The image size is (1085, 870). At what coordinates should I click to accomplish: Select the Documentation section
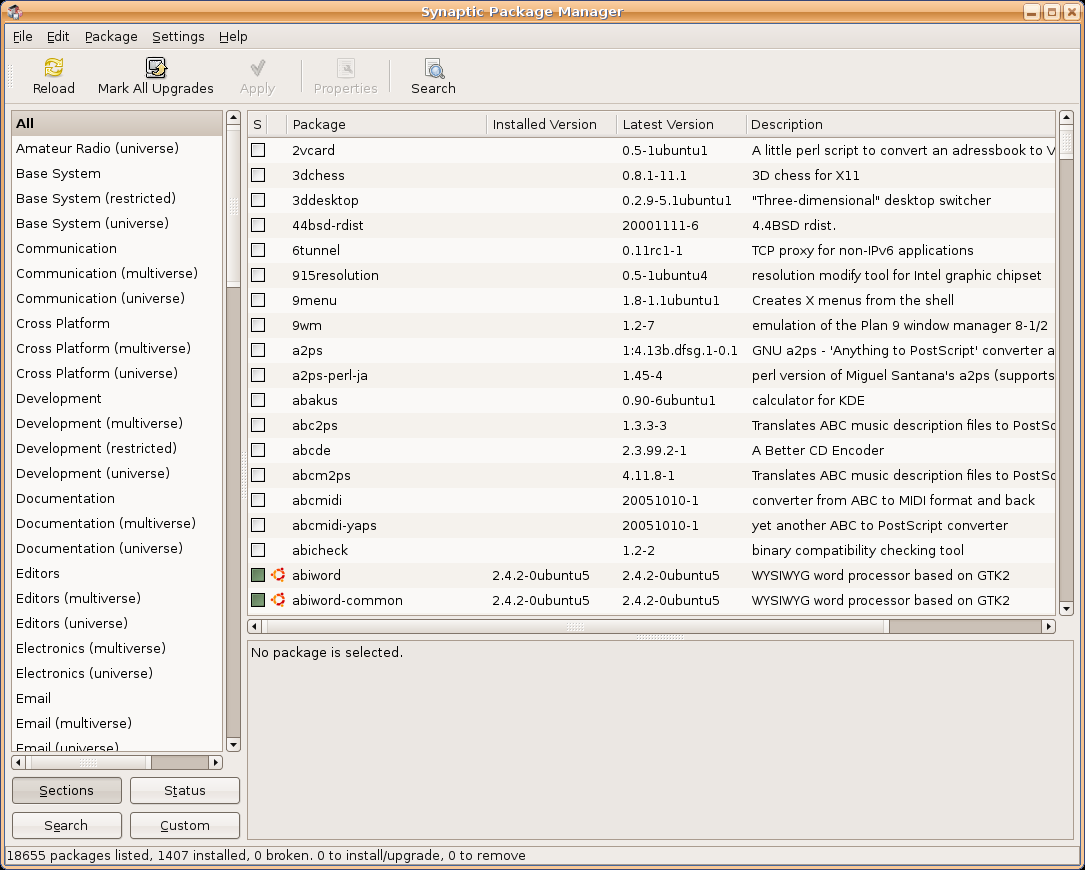point(117,498)
